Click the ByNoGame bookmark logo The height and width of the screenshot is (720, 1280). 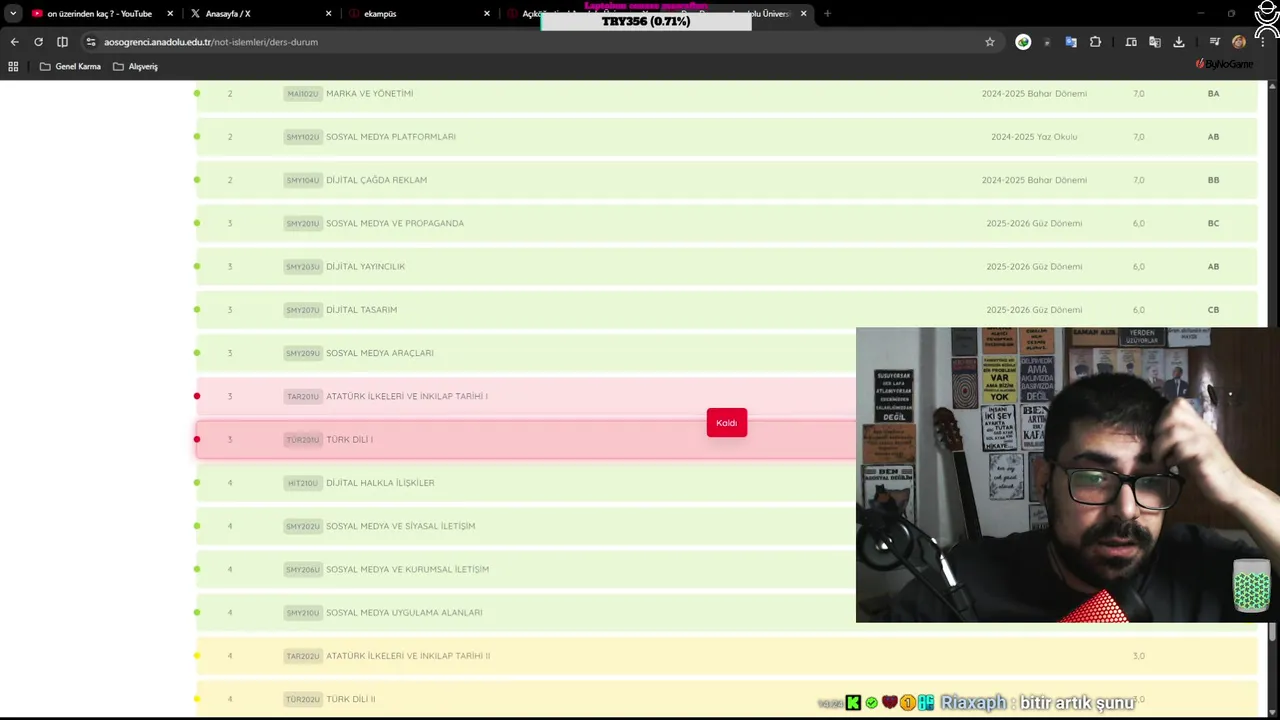point(1224,64)
